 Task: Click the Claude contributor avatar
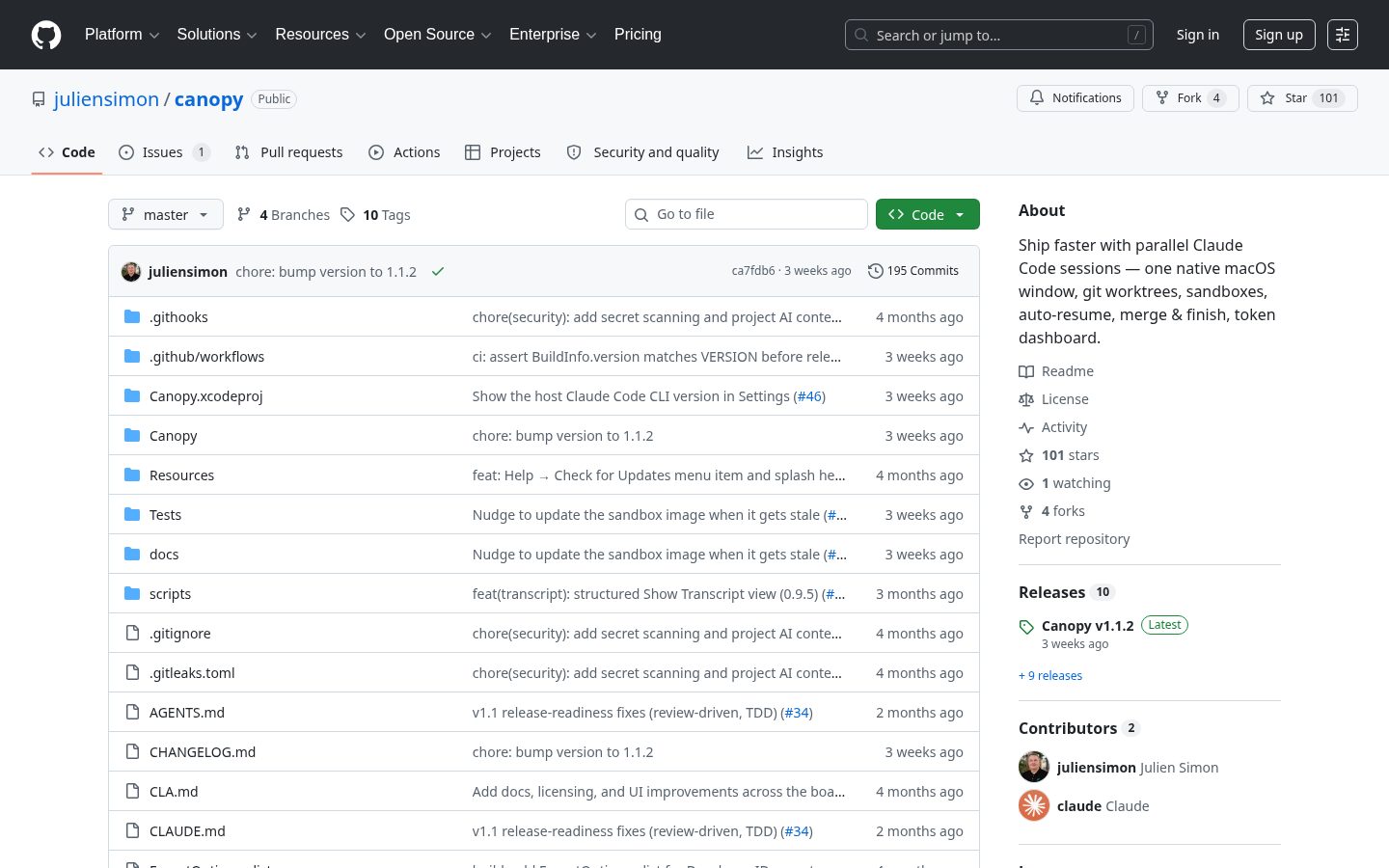tap(1034, 805)
